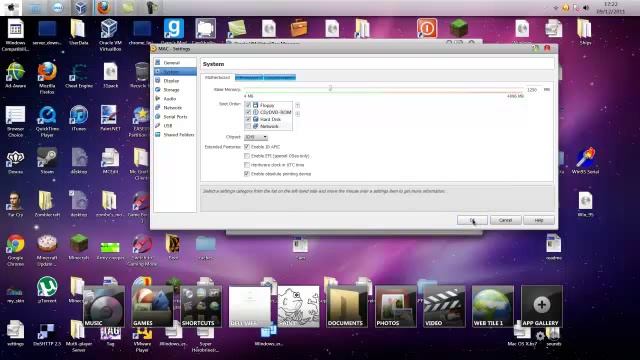Open Browser Choice desktop shortcut
The height and width of the screenshot is (360, 640).
(15, 121)
